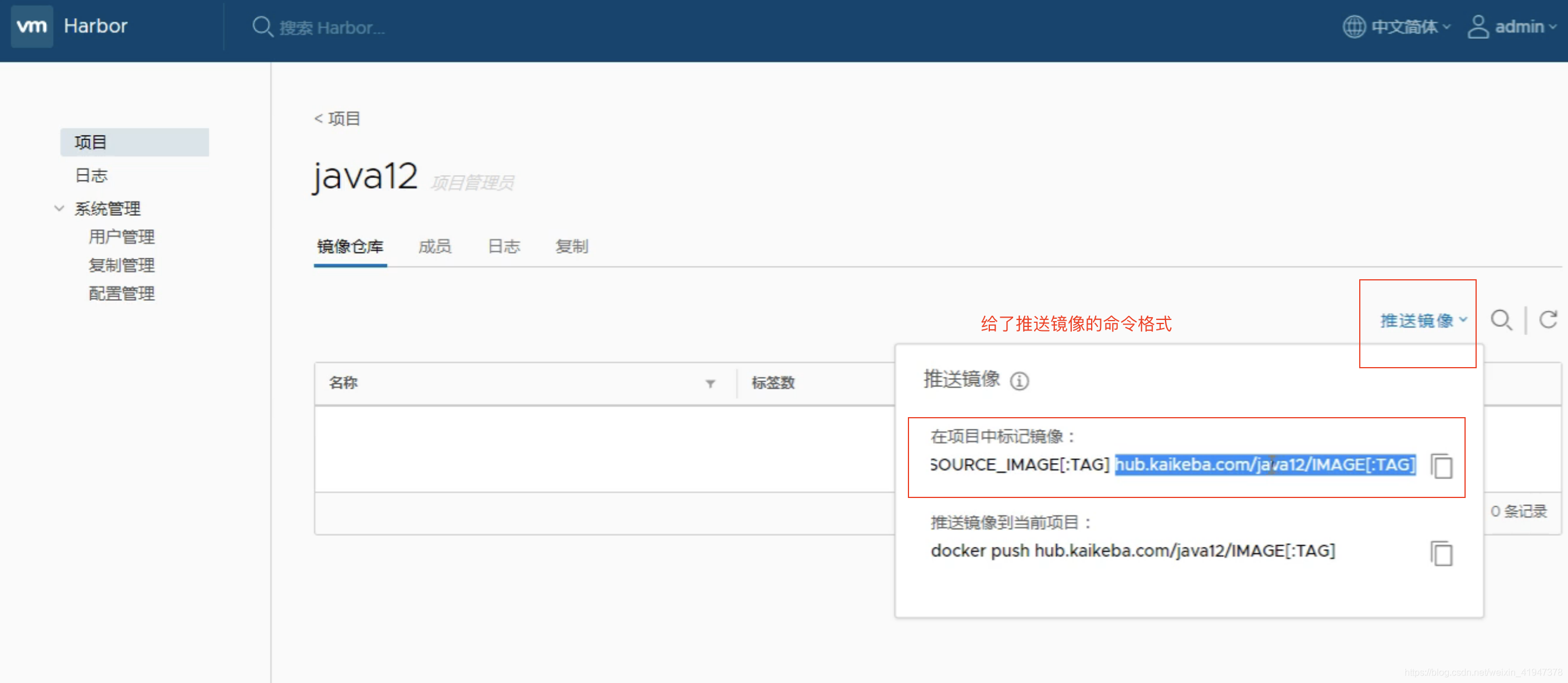The width and height of the screenshot is (1568, 683).
Task: Open repository search magnifier icon
Action: coord(1501,320)
